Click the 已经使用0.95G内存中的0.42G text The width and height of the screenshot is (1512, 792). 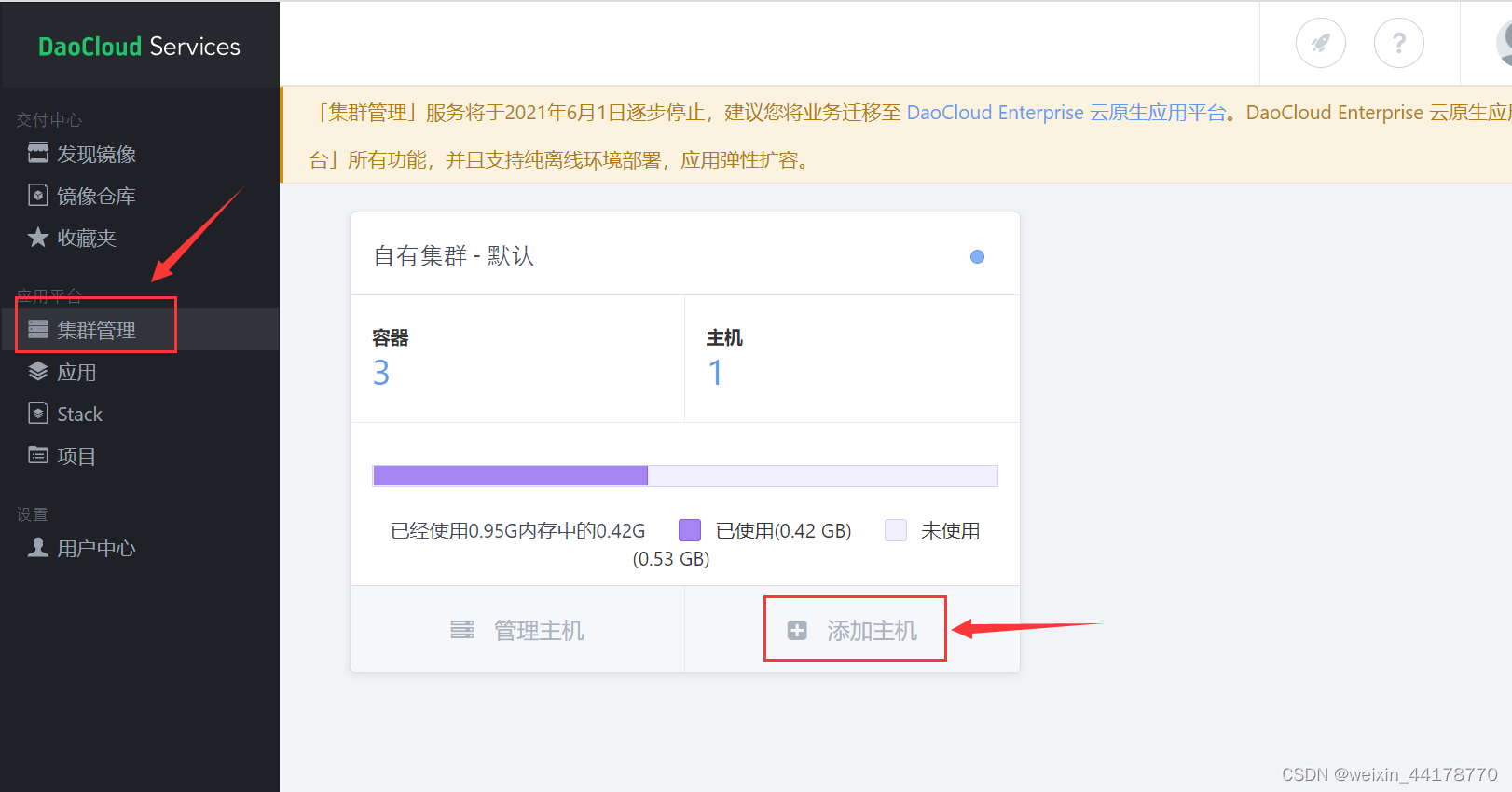pyautogui.click(x=518, y=531)
